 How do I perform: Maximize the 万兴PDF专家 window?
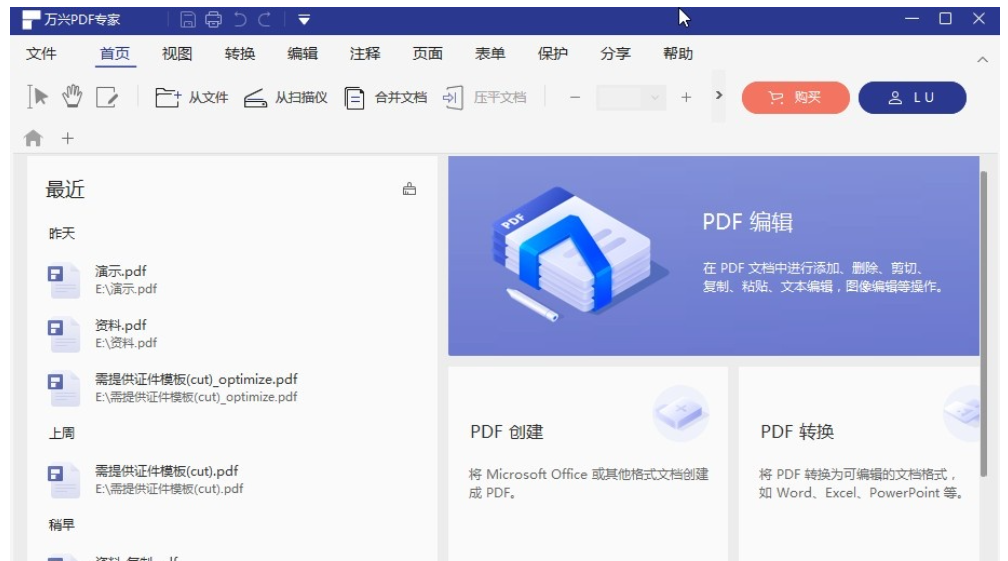(945, 19)
